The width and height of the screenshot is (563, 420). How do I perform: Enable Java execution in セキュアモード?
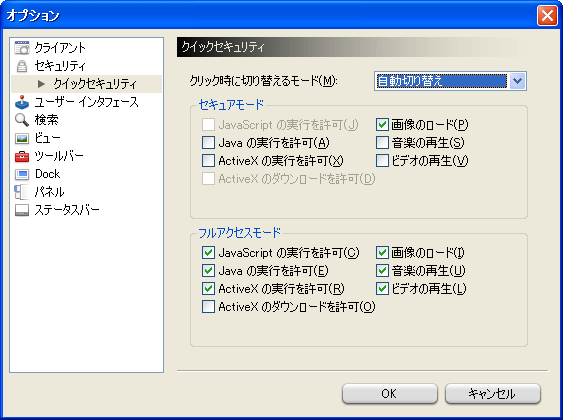point(208,143)
